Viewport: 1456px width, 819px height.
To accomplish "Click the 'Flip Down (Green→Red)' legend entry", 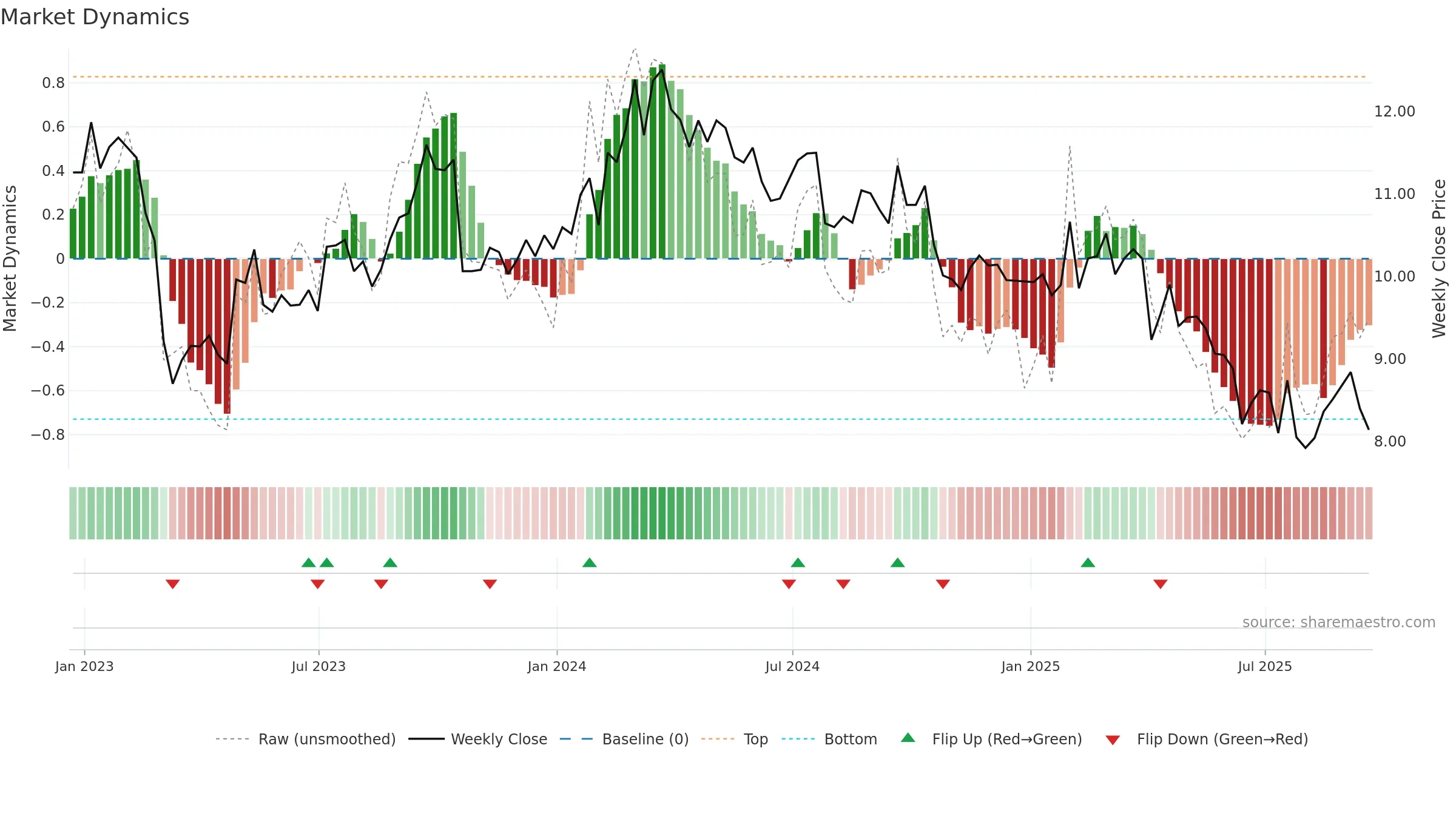I will [x=1207, y=739].
